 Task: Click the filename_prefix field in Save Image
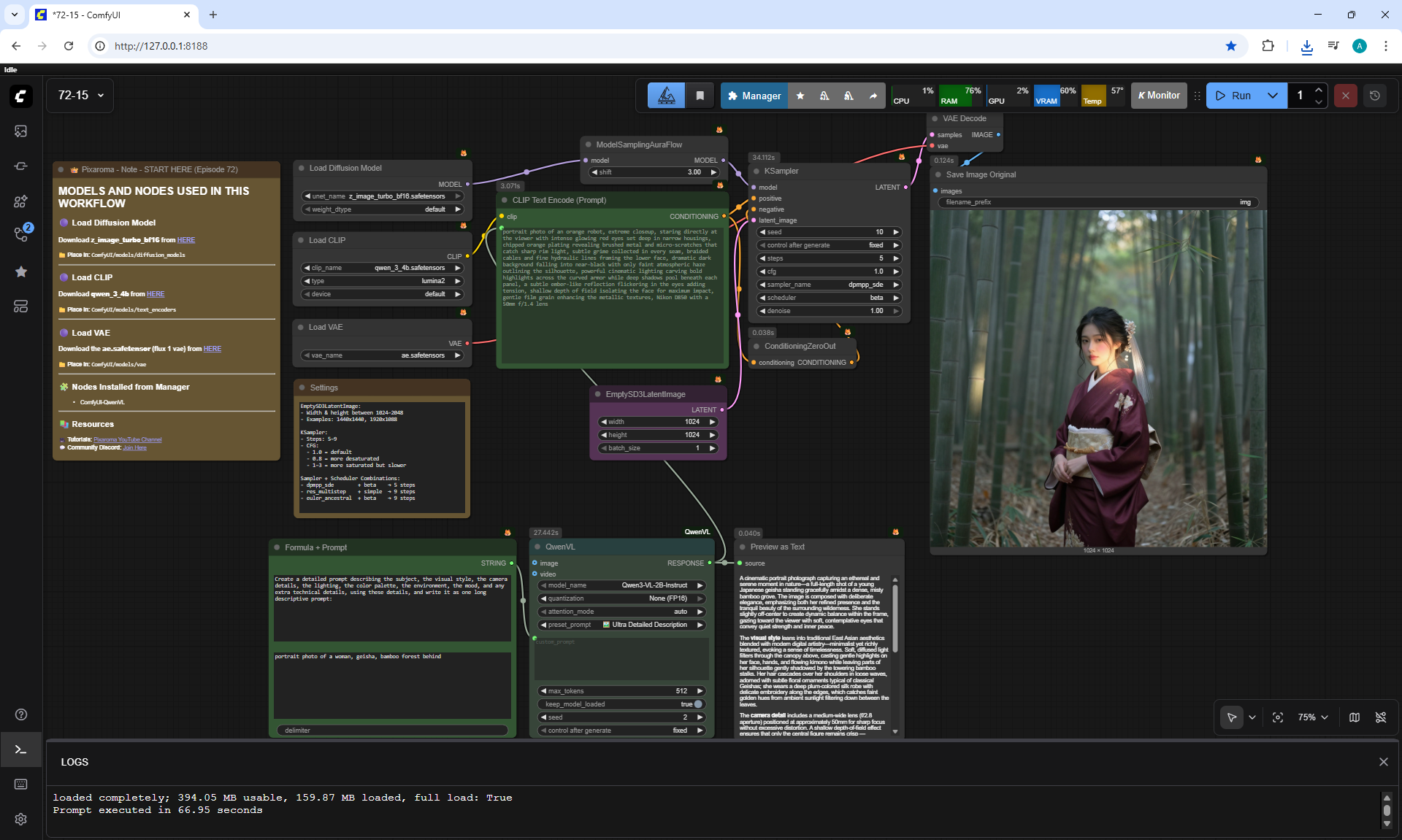click(1098, 202)
